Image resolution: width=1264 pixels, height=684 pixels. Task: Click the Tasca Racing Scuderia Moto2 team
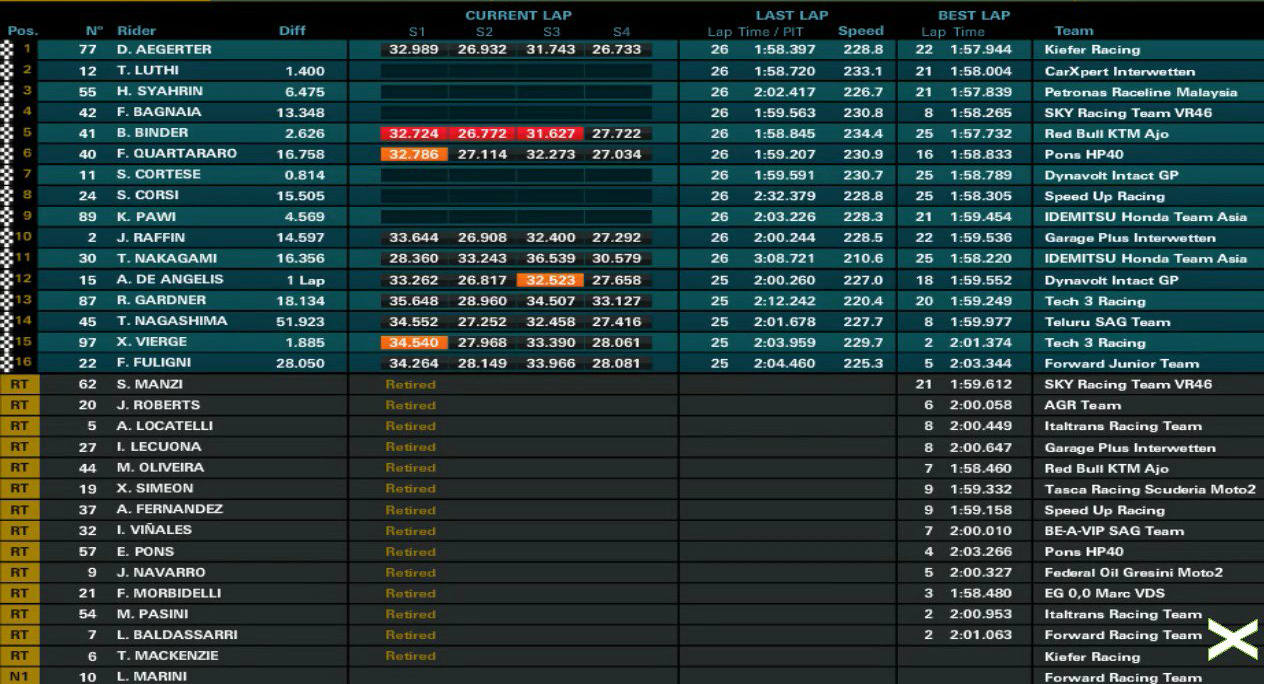[1150, 489]
